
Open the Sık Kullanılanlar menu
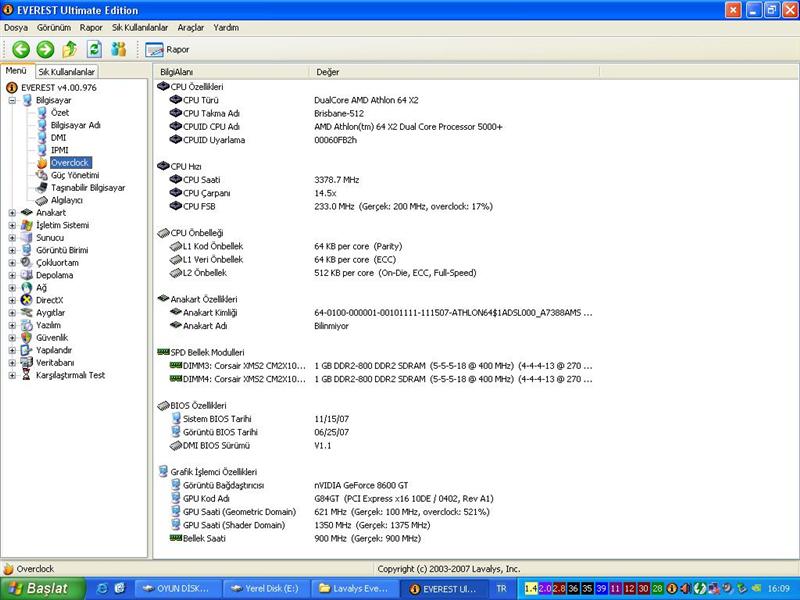(x=140, y=28)
